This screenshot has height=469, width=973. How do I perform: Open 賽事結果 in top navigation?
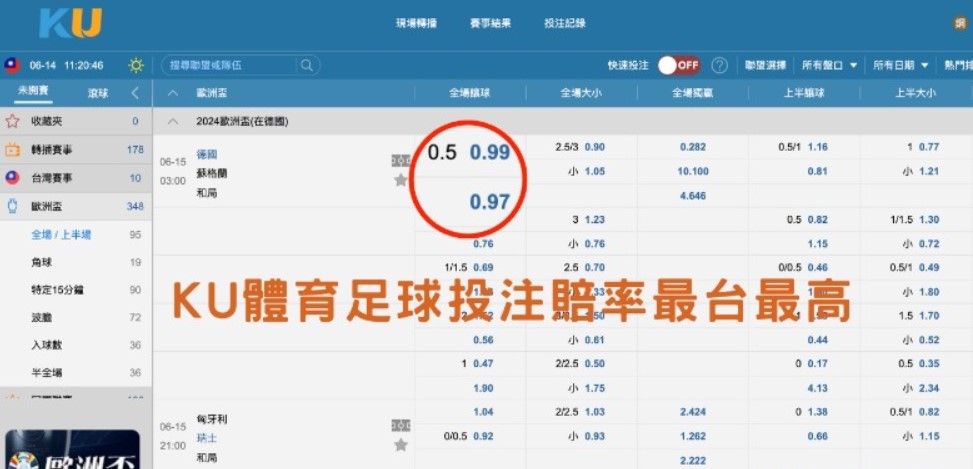click(x=490, y=24)
